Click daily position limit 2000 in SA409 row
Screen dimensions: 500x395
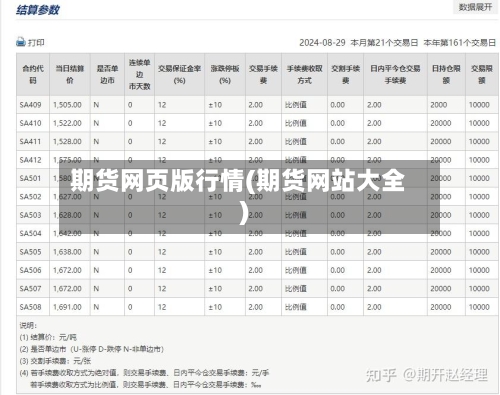pos(439,105)
